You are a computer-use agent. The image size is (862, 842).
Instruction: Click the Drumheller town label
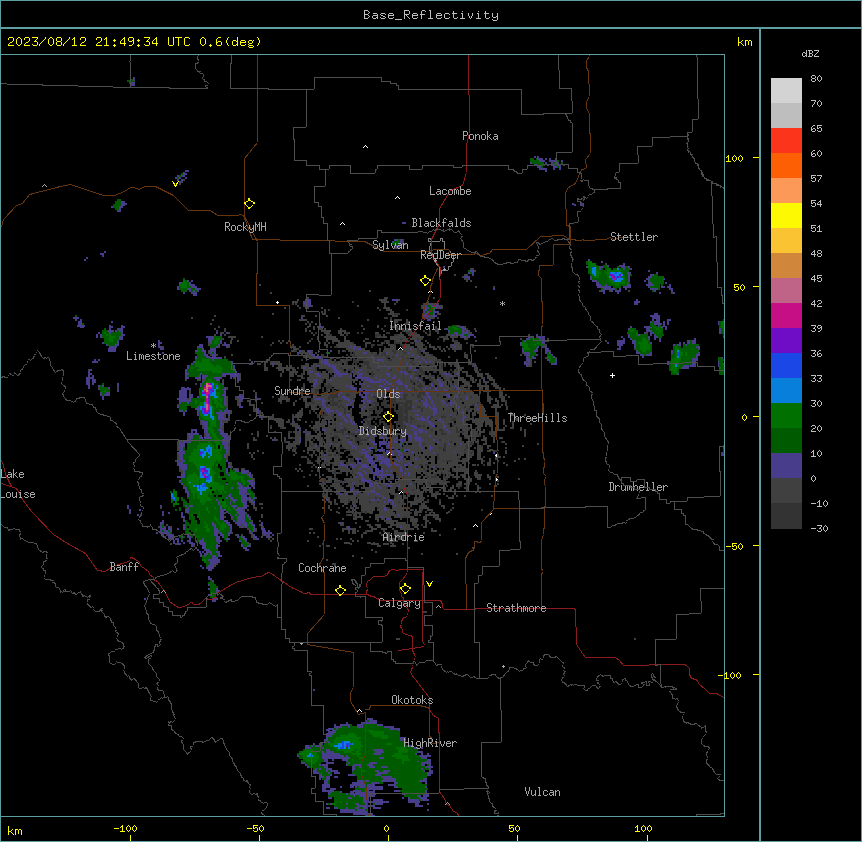click(638, 487)
